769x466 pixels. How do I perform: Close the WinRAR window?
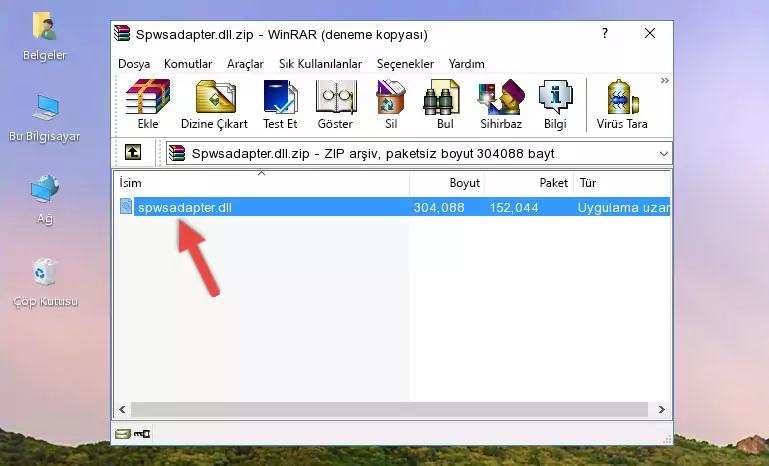coord(650,33)
